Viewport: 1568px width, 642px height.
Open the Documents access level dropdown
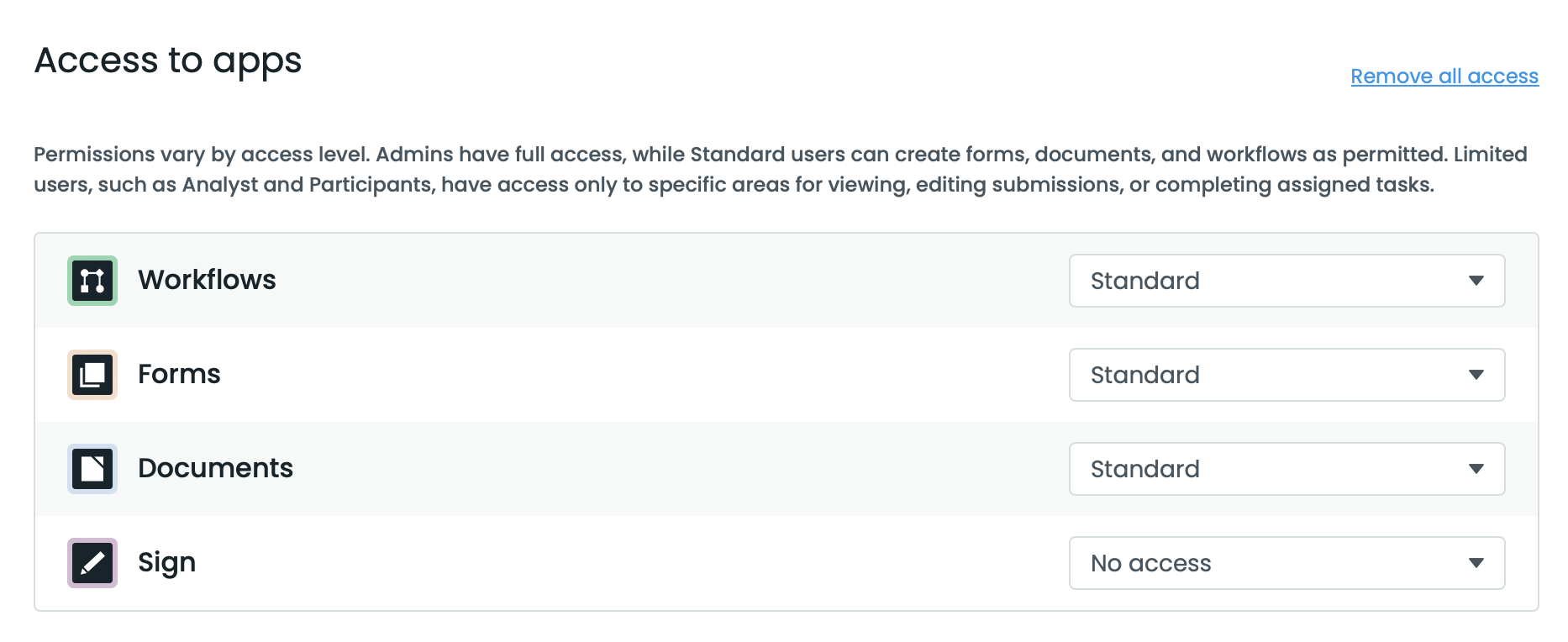pyautogui.click(x=1286, y=469)
